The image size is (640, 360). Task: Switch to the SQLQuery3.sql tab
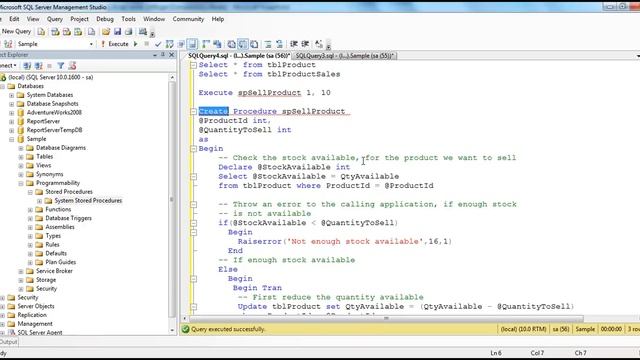point(345,56)
